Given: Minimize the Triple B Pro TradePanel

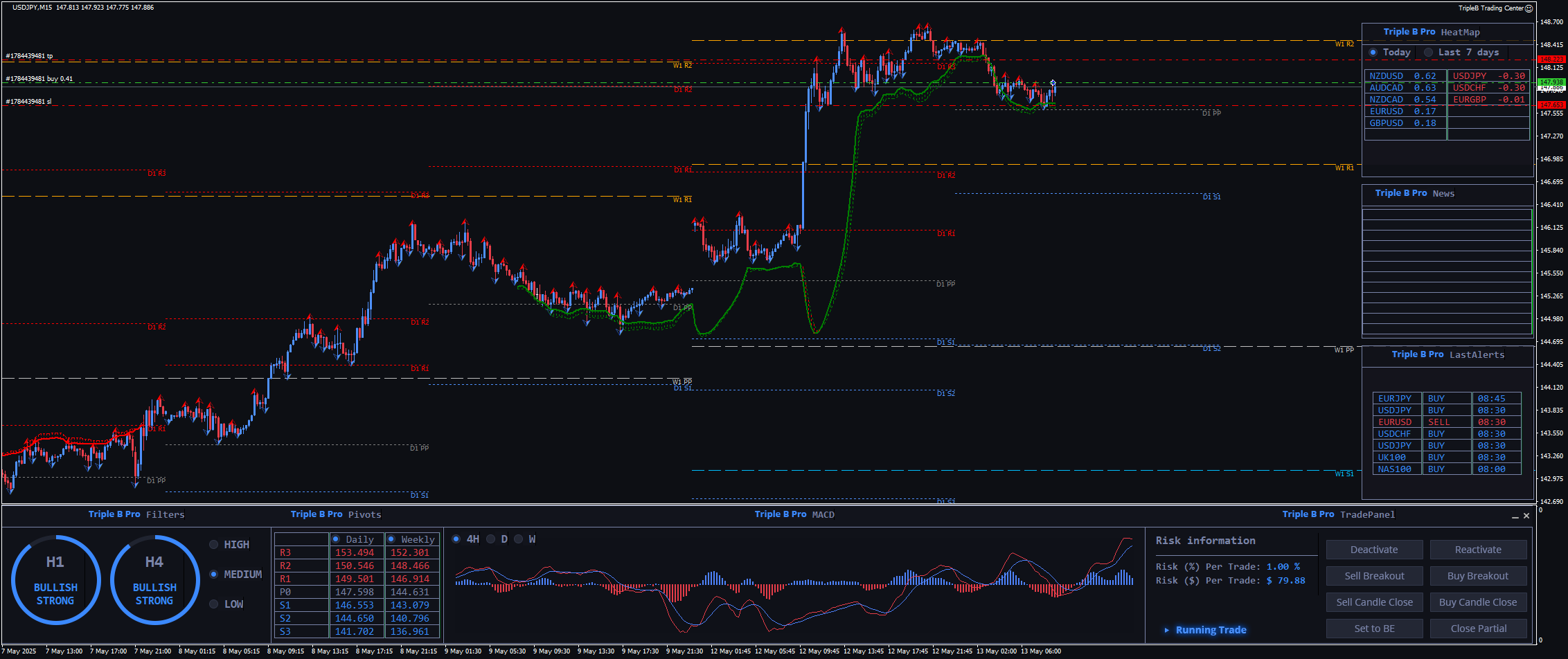Looking at the screenshot, I should (1515, 516).
